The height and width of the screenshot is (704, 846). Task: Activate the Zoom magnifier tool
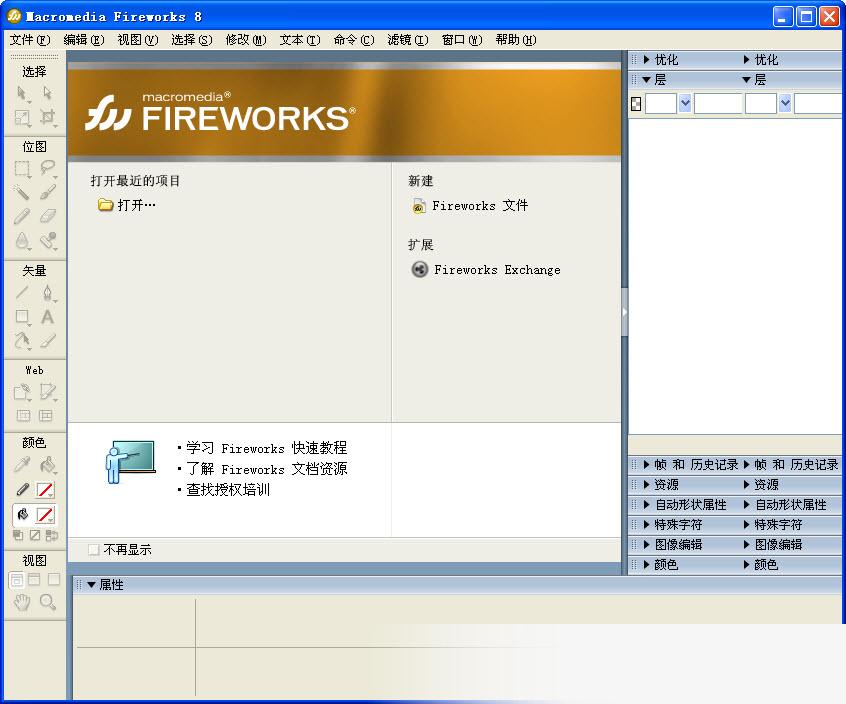(47, 602)
